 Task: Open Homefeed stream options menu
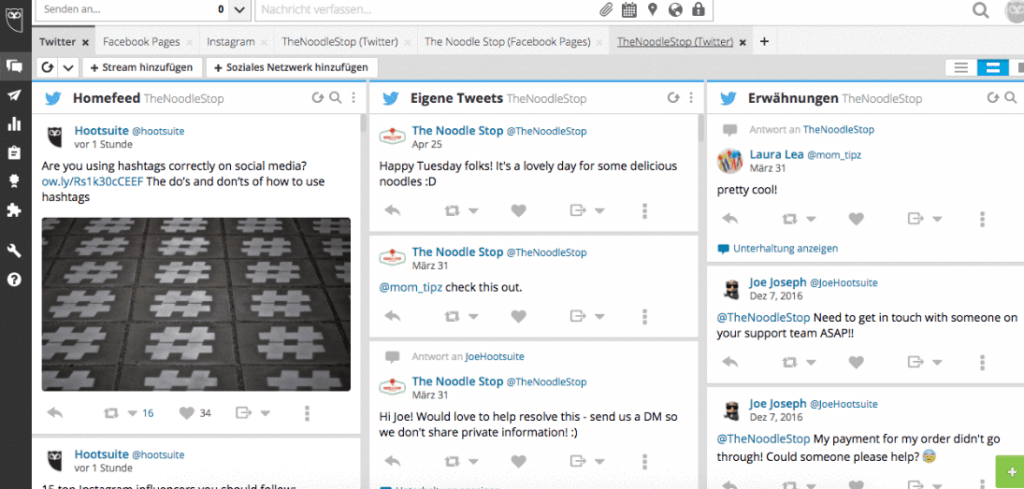353,98
